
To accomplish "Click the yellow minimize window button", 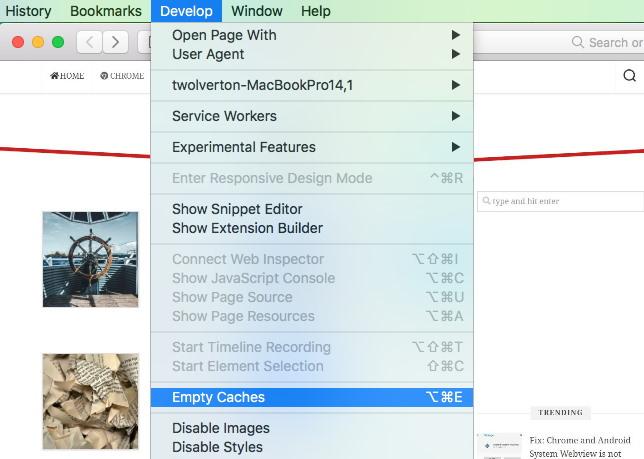I will 39,42.
